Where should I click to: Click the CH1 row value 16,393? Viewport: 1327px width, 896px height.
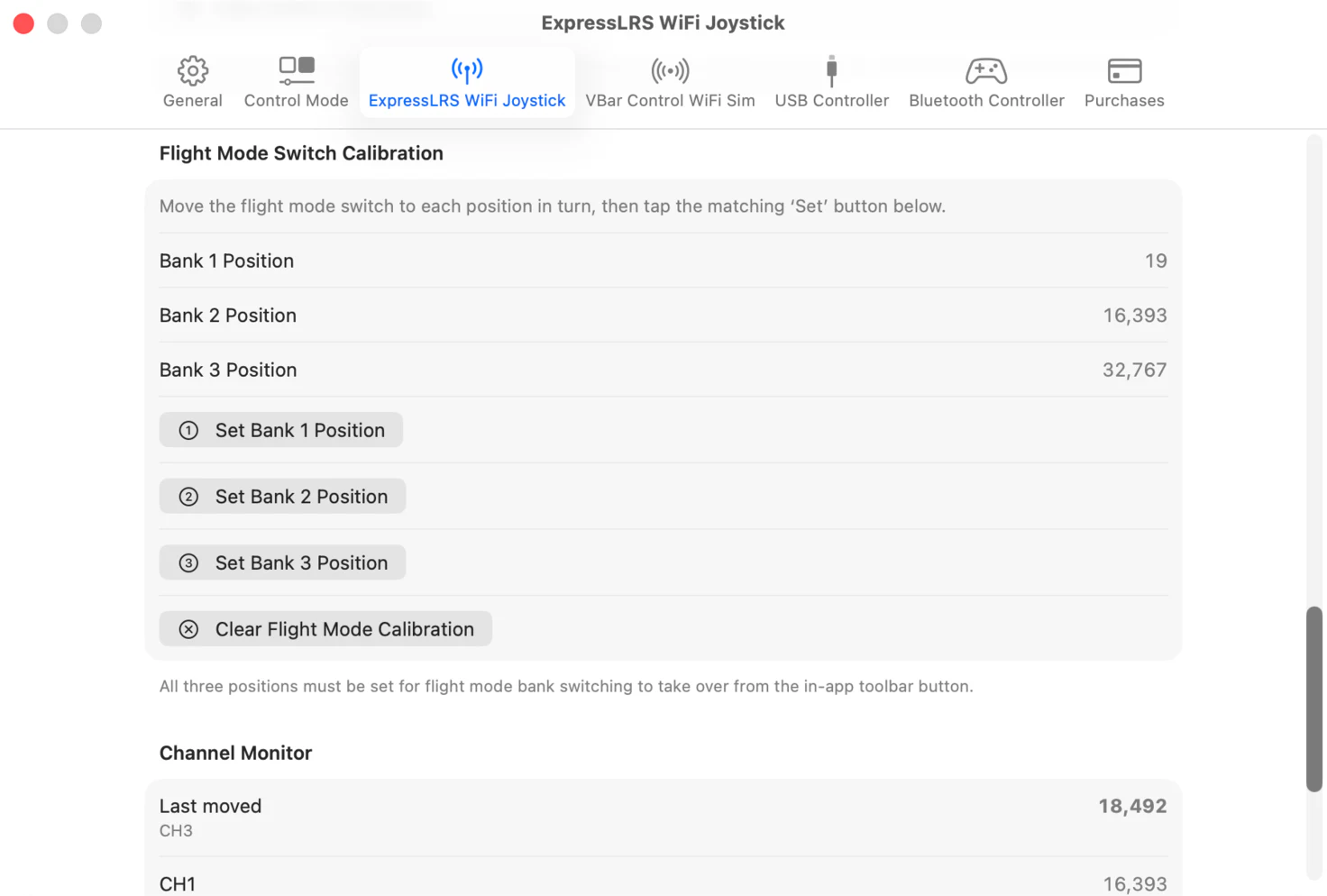pyautogui.click(x=1135, y=884)
